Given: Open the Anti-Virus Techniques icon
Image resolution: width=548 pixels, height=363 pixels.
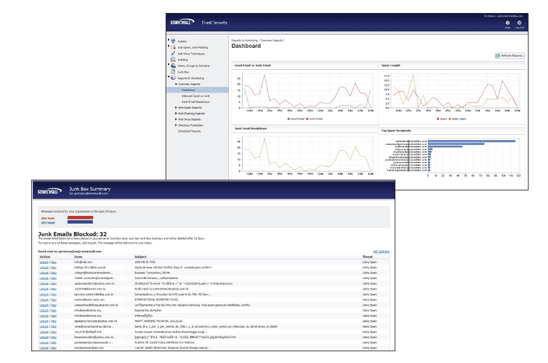Looking at the screenshot, I should (173, 53).
